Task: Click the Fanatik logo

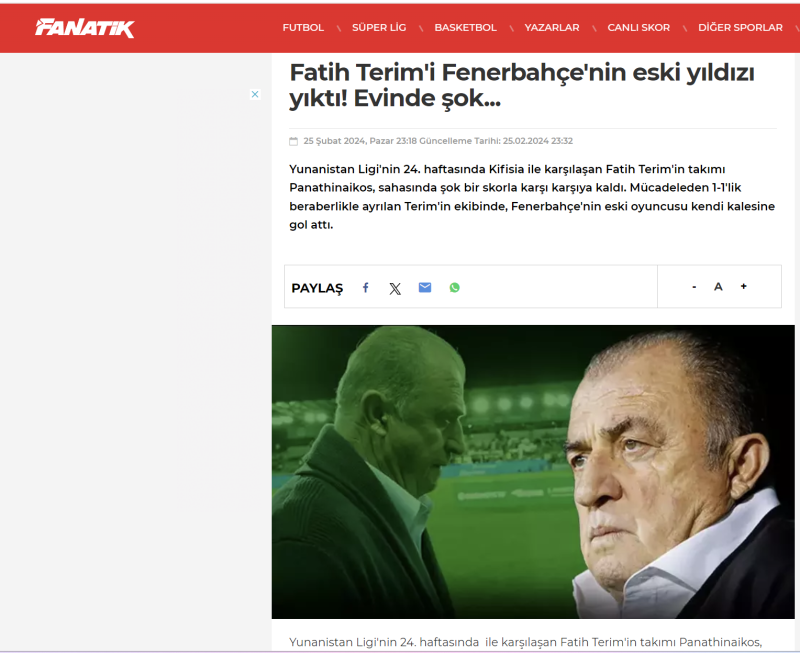Action: tap(85, 28)
